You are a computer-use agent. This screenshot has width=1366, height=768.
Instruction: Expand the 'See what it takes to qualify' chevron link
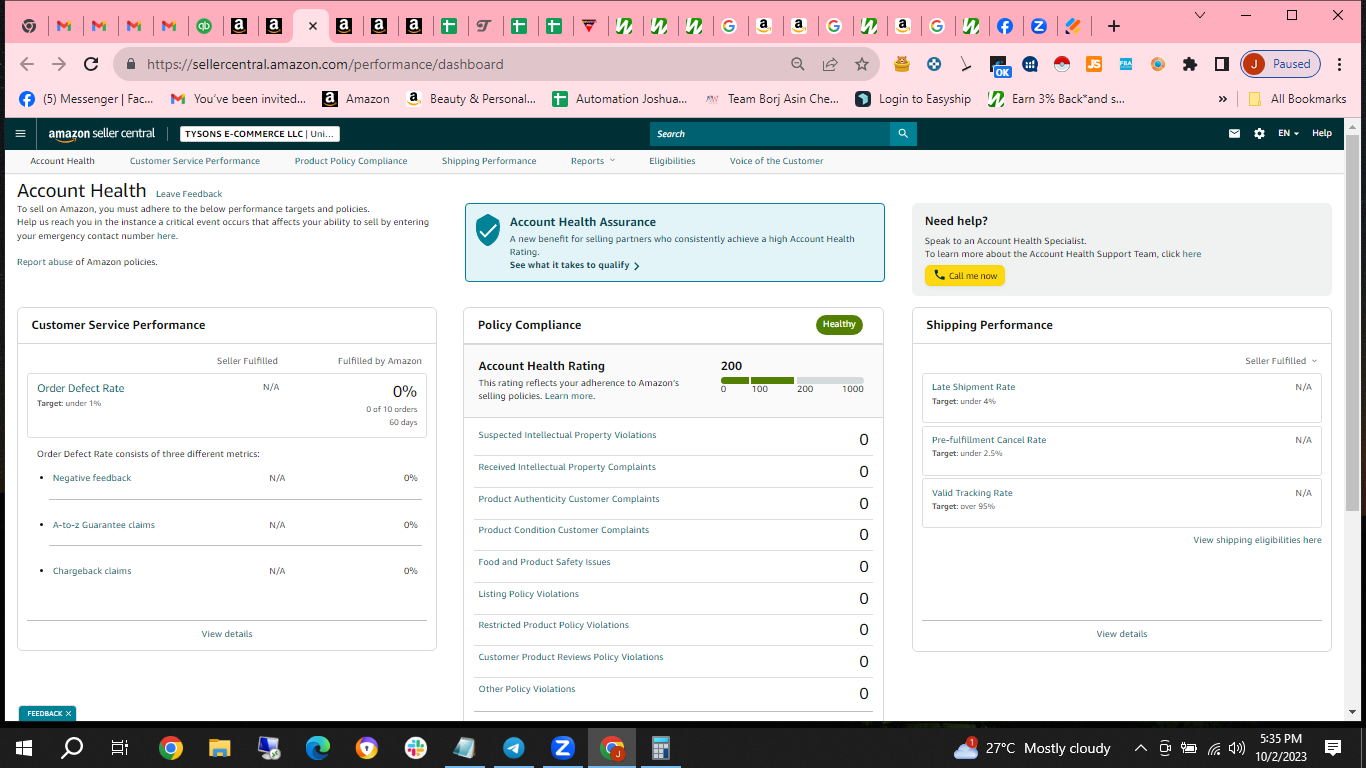(x=575, y=266)
